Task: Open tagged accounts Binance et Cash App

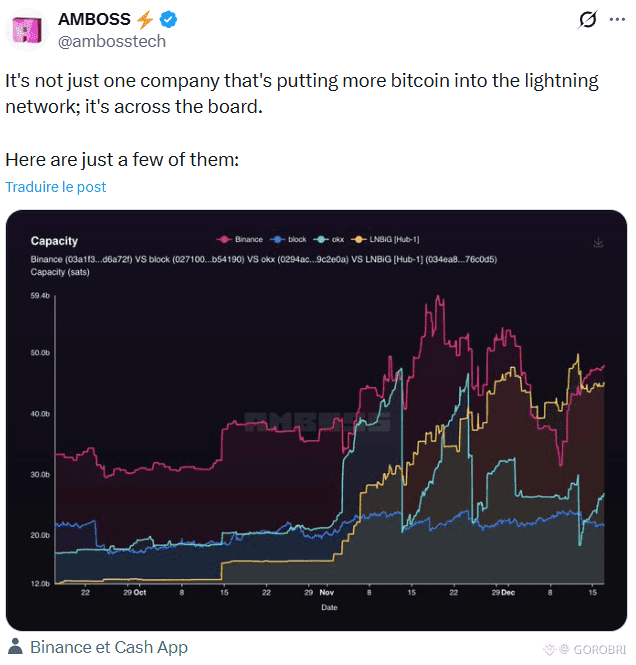Action: click(x=109, y=647)
